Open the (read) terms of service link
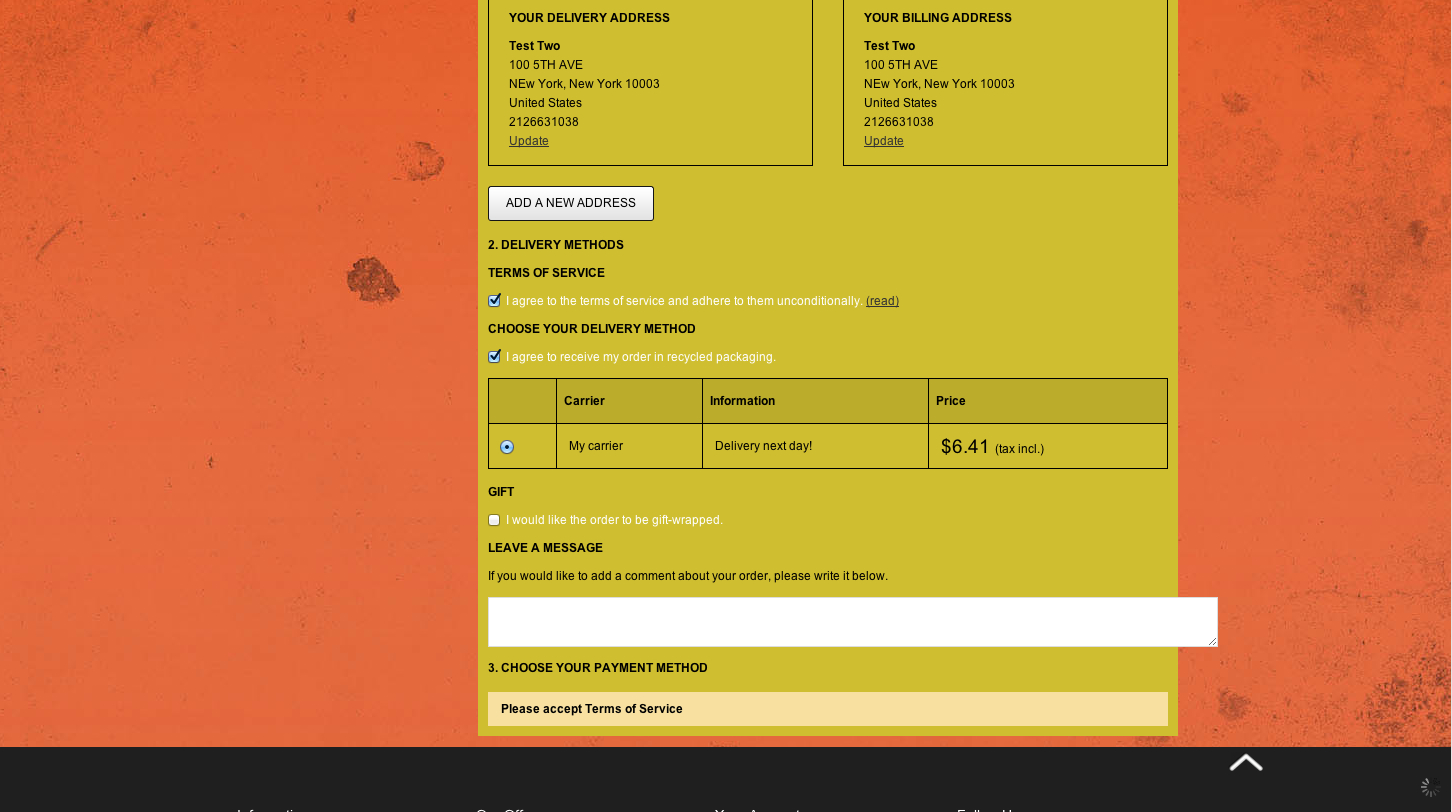 (x=882, y=301)
